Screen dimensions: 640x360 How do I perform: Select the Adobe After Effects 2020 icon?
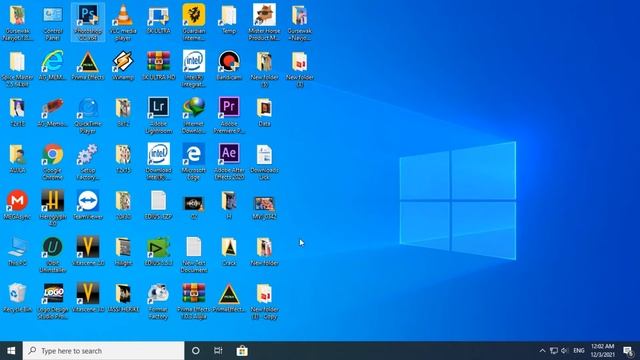pos(229,162)
